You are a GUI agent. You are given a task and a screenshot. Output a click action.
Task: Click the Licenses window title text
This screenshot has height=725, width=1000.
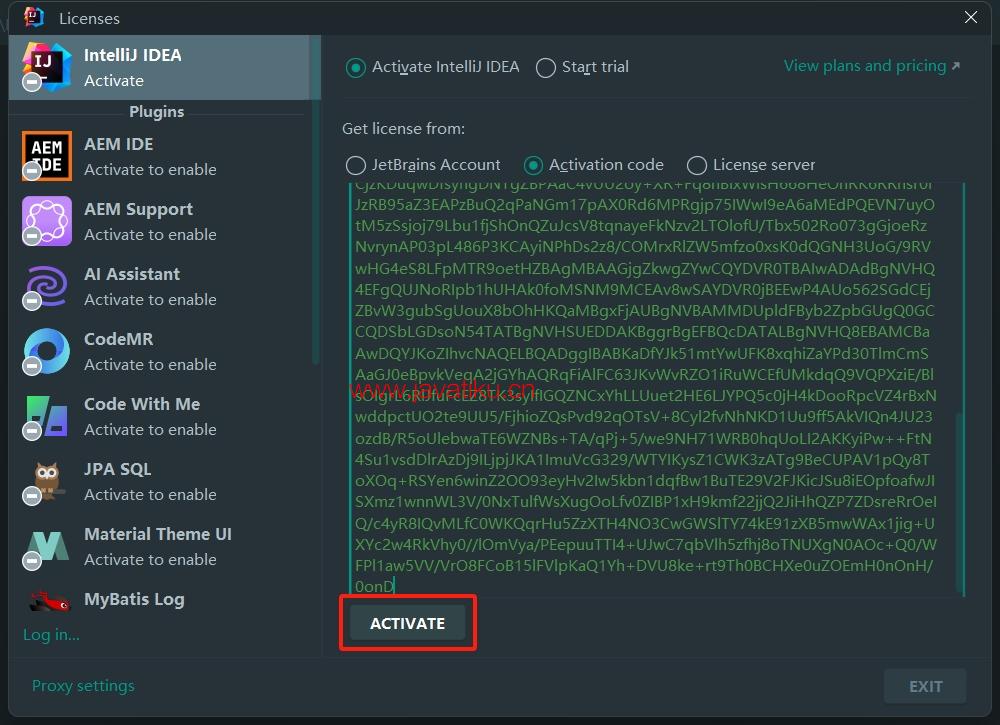(89, 18)
